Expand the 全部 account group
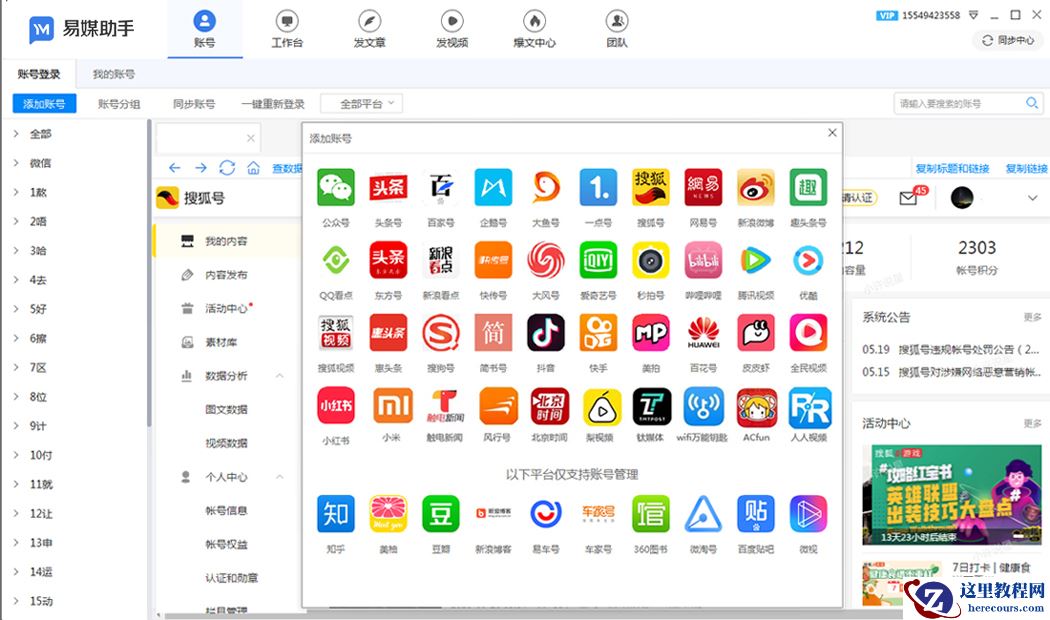Image resolution: width=1050 pixels, height=620 pixels. (x=16, y=134)
